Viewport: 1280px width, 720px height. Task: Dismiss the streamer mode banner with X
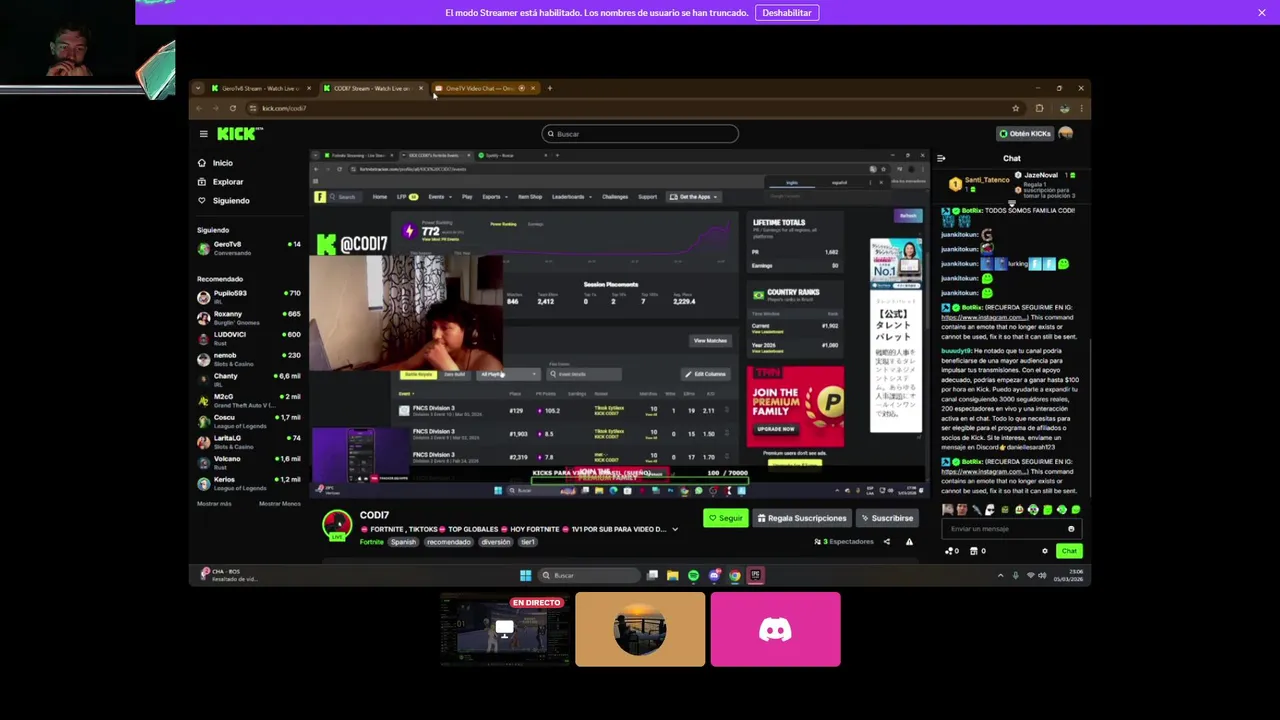pyautogui.click(x=1262, y=12)
